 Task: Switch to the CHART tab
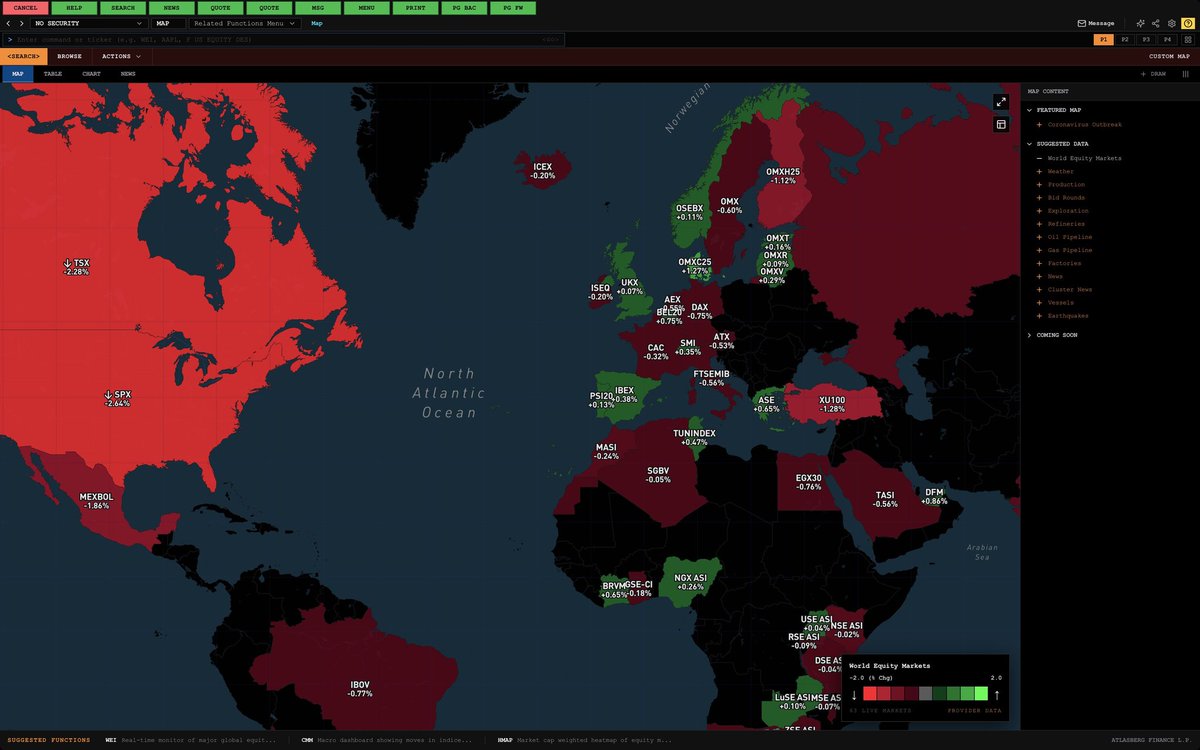pos(91,74)
